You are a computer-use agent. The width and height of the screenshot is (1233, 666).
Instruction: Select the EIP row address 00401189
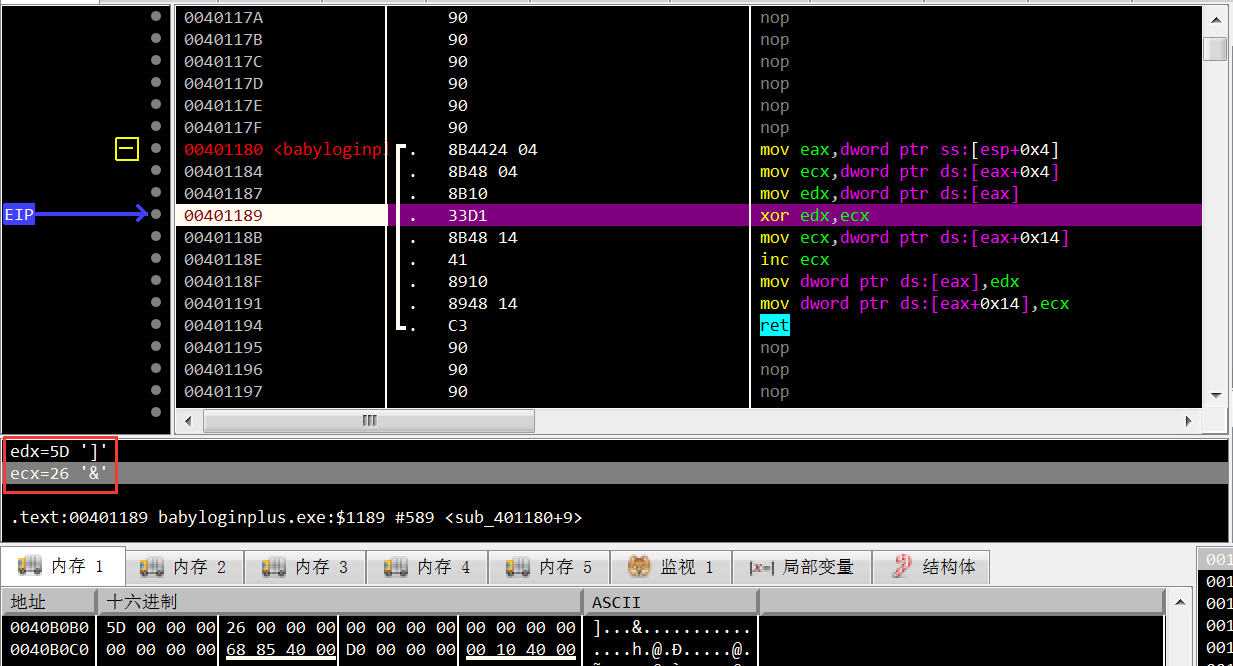223,215
